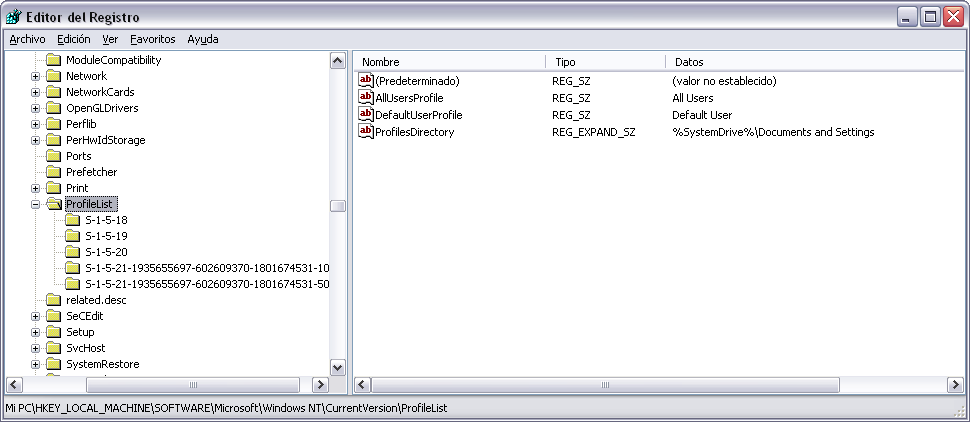This screenshot has width=970, height=422.
Task: Click the tree's scroll-down arrow
Action: pos(338,367)
